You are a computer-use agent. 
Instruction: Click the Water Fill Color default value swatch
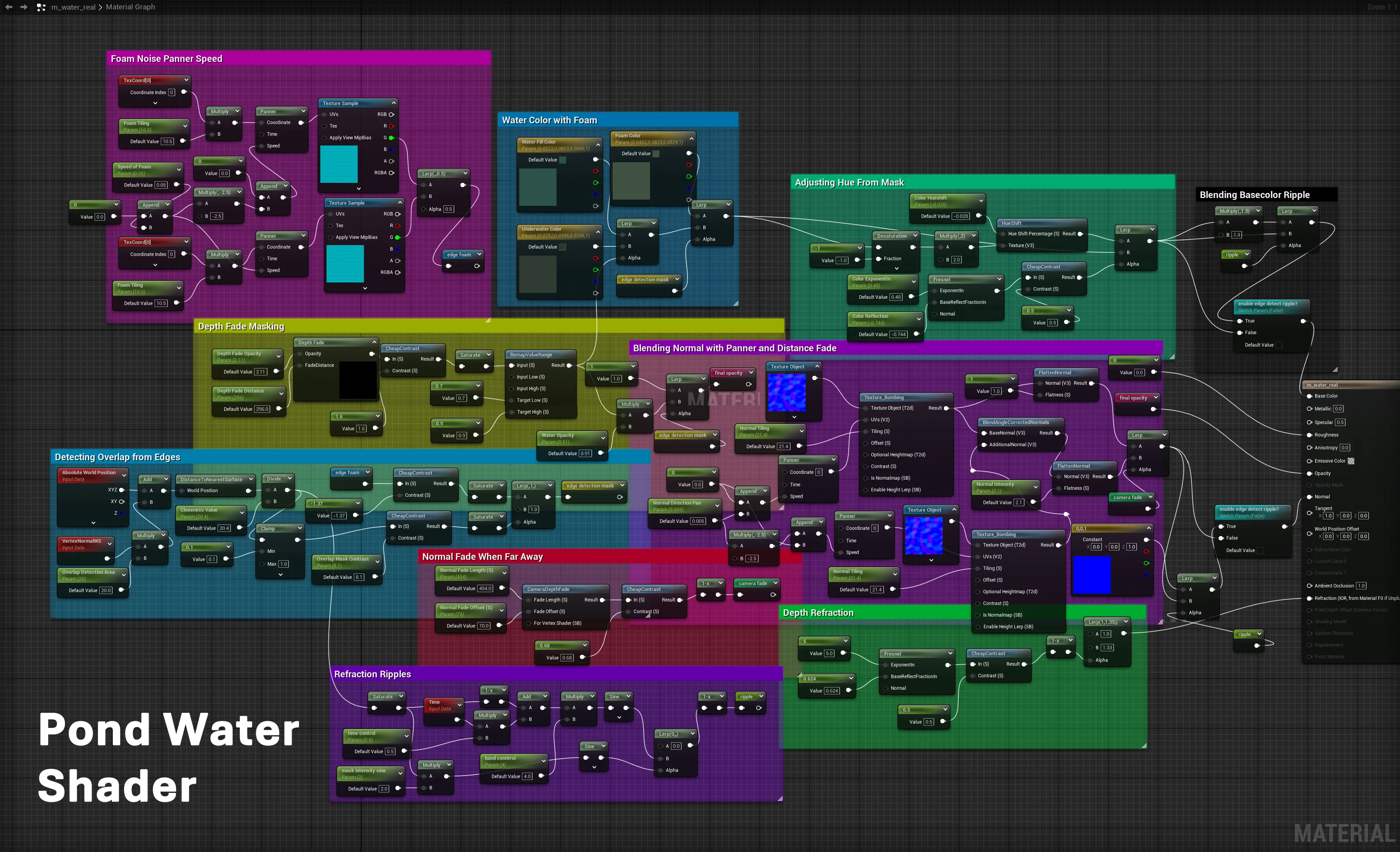coord(562,160)
